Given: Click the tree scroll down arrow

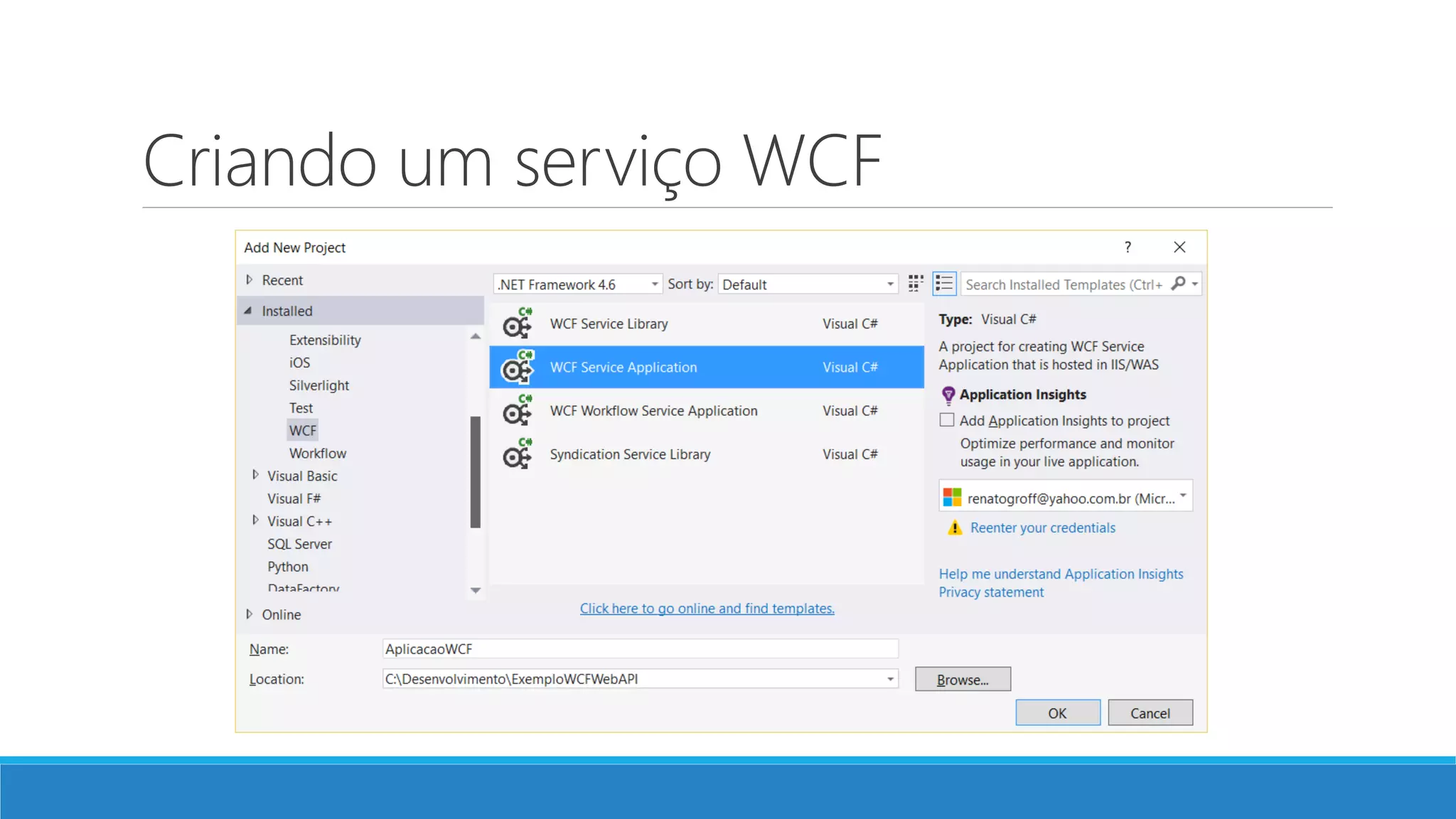Looking at the screenshot, I should (476, 590).
